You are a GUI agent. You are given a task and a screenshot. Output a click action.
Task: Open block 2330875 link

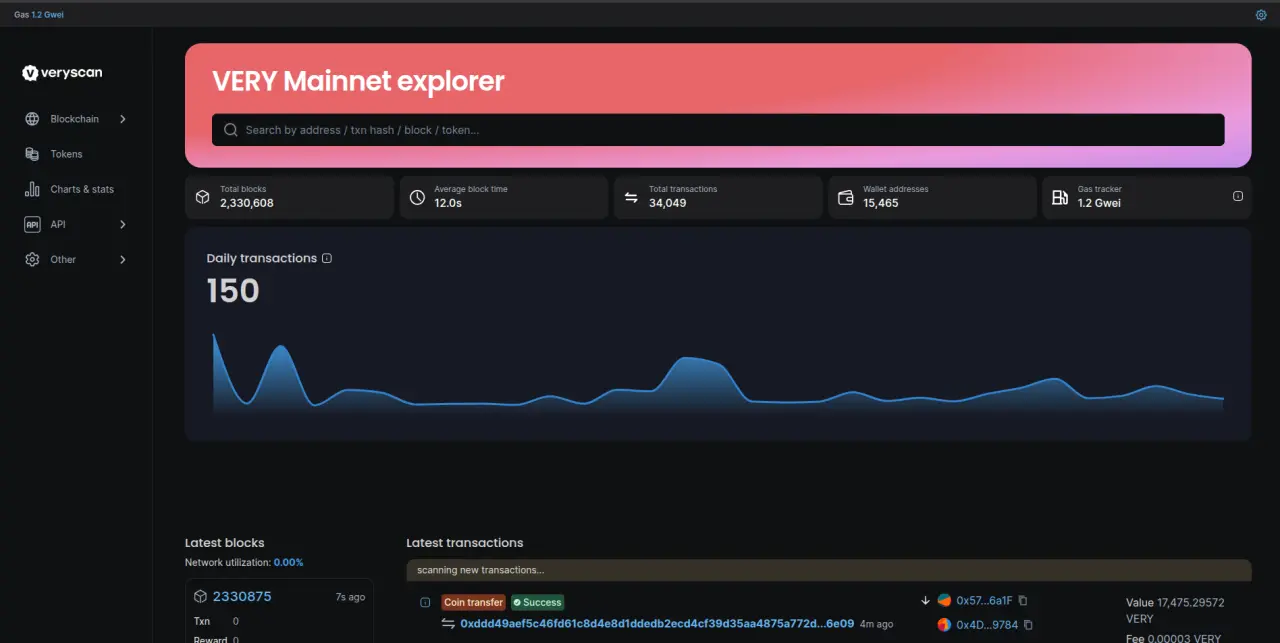(242, 596)
